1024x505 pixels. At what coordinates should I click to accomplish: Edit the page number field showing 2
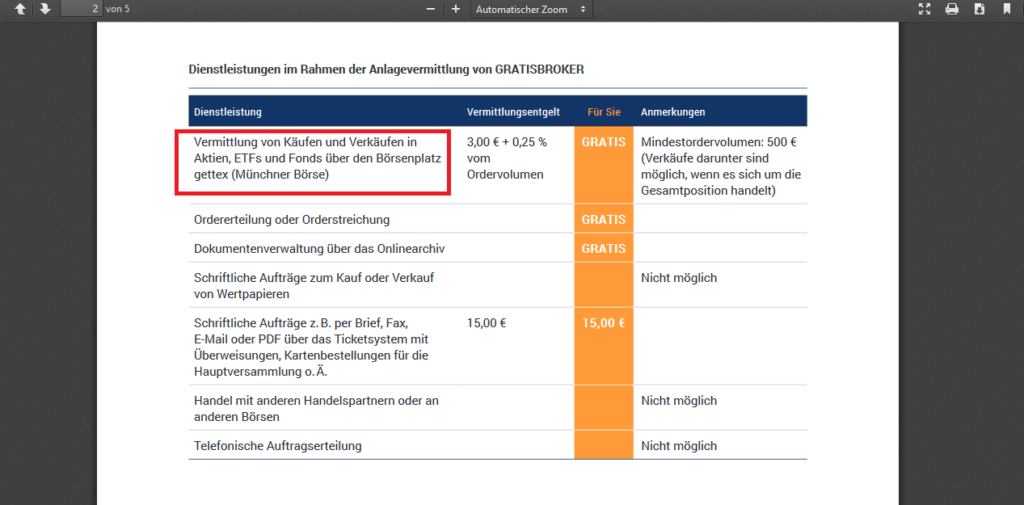[x=82, y=9]
